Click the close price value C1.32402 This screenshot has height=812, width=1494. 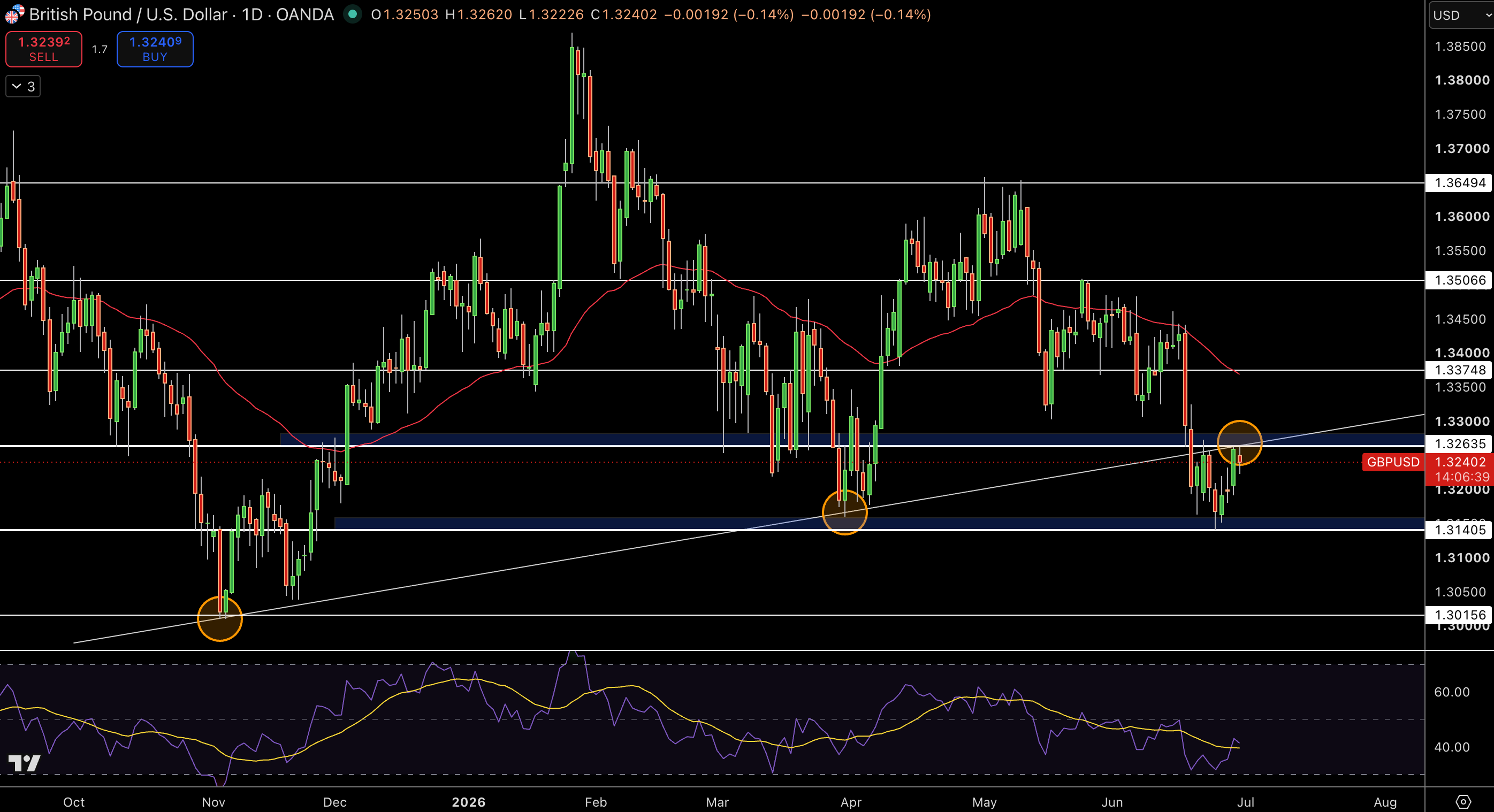(623, 14)
